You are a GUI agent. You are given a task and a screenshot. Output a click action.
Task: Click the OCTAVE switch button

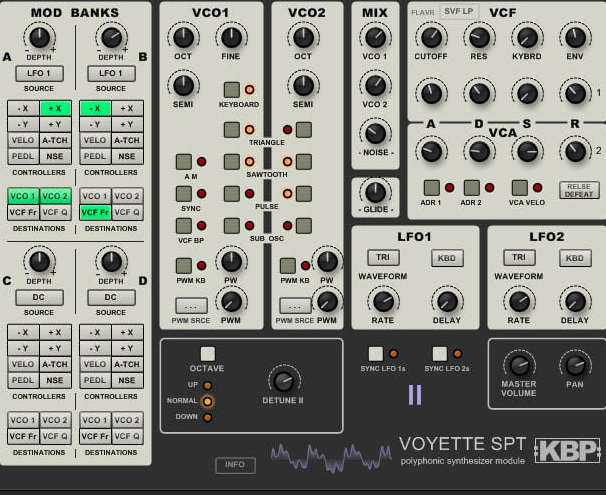click(x=208, y=354)
